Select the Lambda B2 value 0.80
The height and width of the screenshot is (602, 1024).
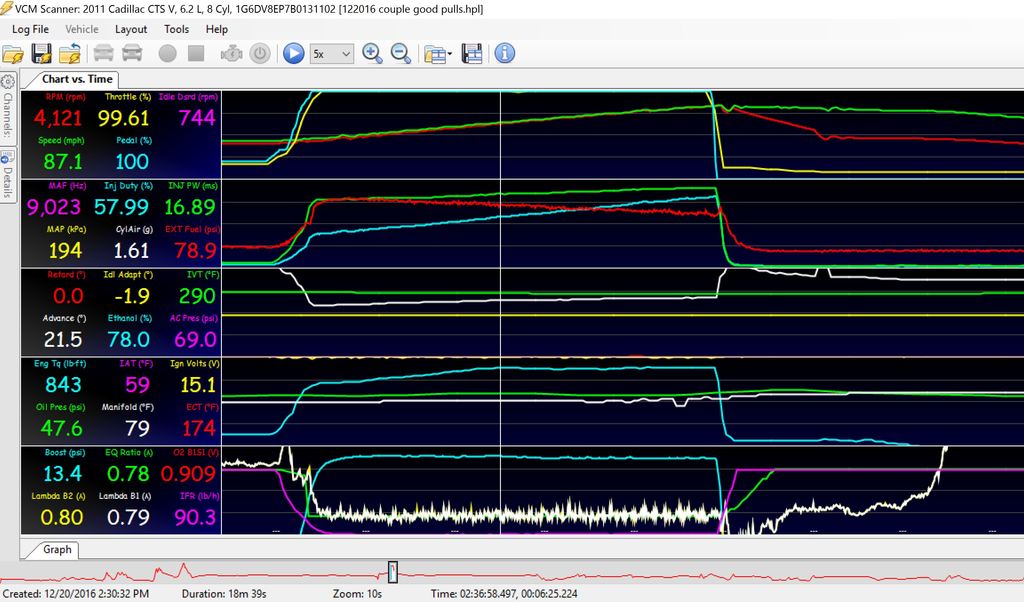61,518
